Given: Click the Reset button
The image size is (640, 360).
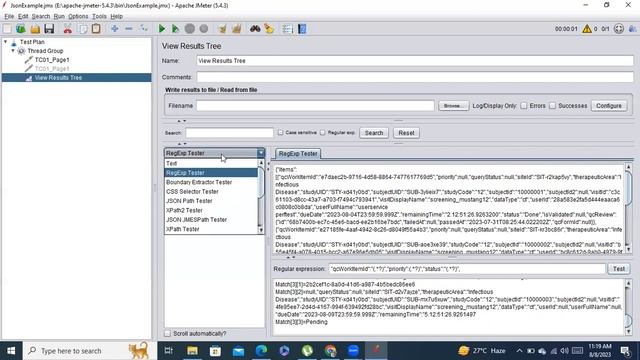Looking at the screenshot, I should pyautogui.click(x=406, y=133).
